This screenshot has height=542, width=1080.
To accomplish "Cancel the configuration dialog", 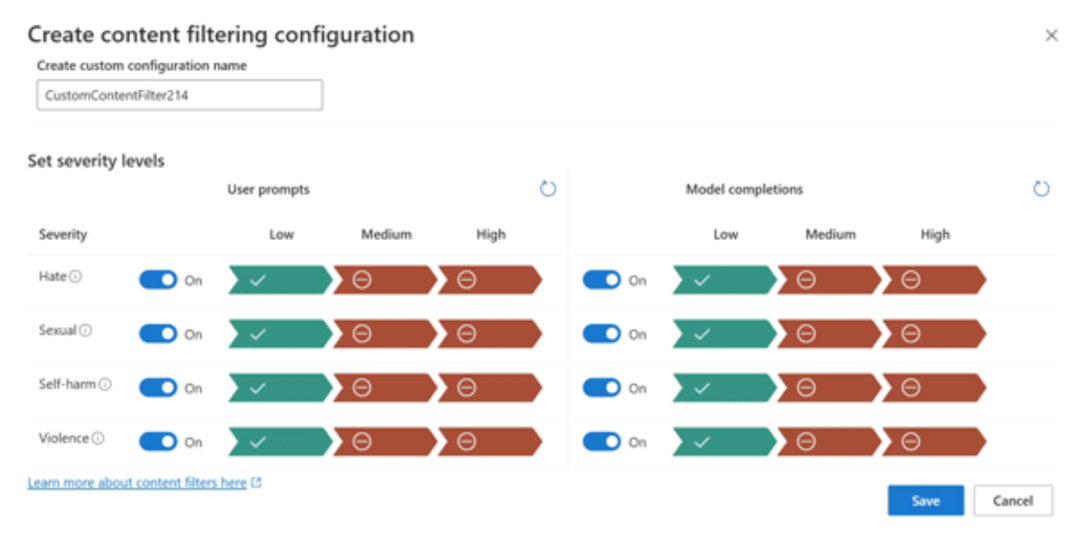I will pos(1012,501).
